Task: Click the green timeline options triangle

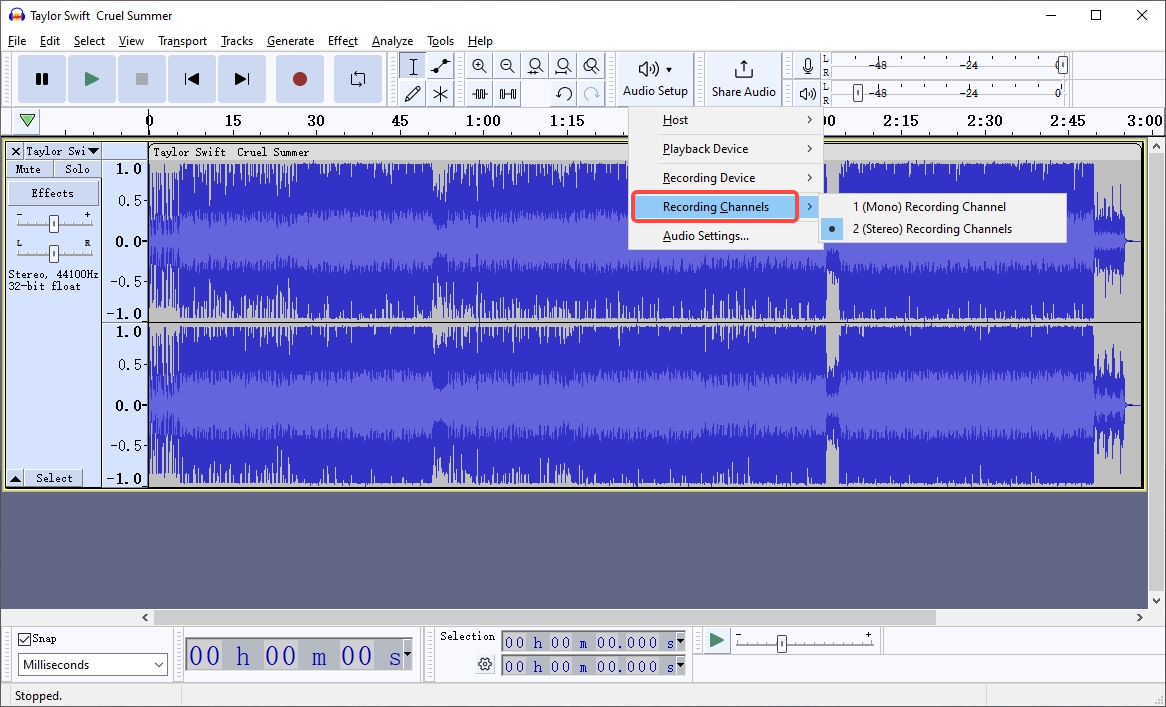Action: 28,120
